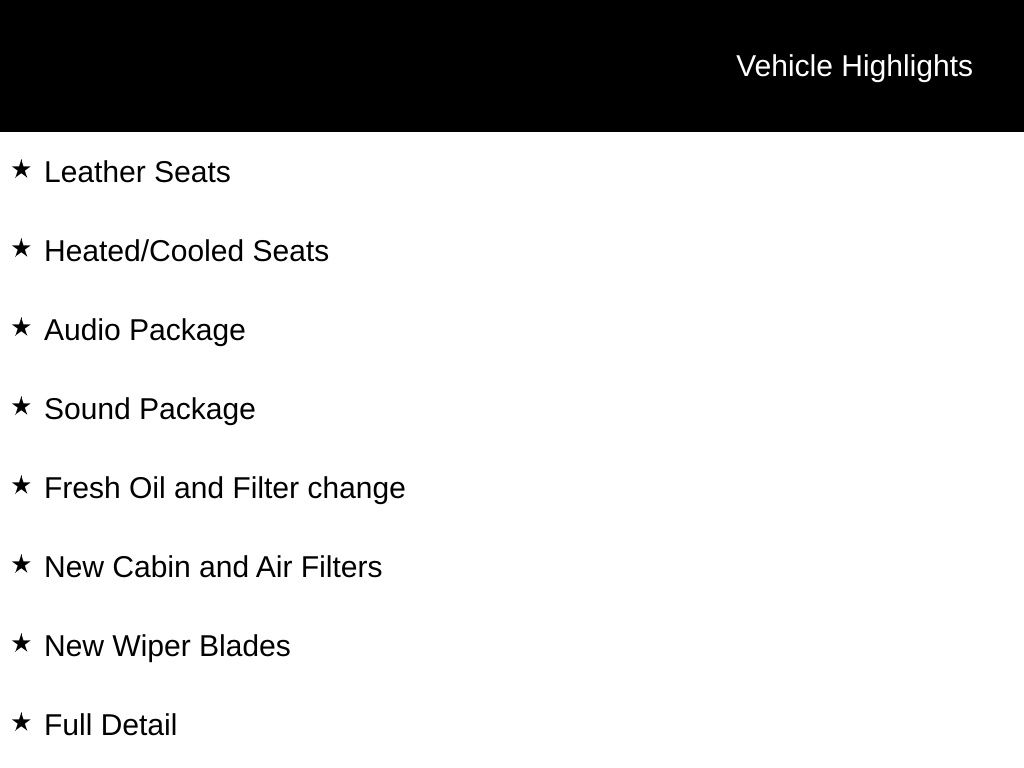The height and width of the screenshot is (768, 1024).
Task: Click the Vehicle Highlights title text
Action: pos(854,66)
